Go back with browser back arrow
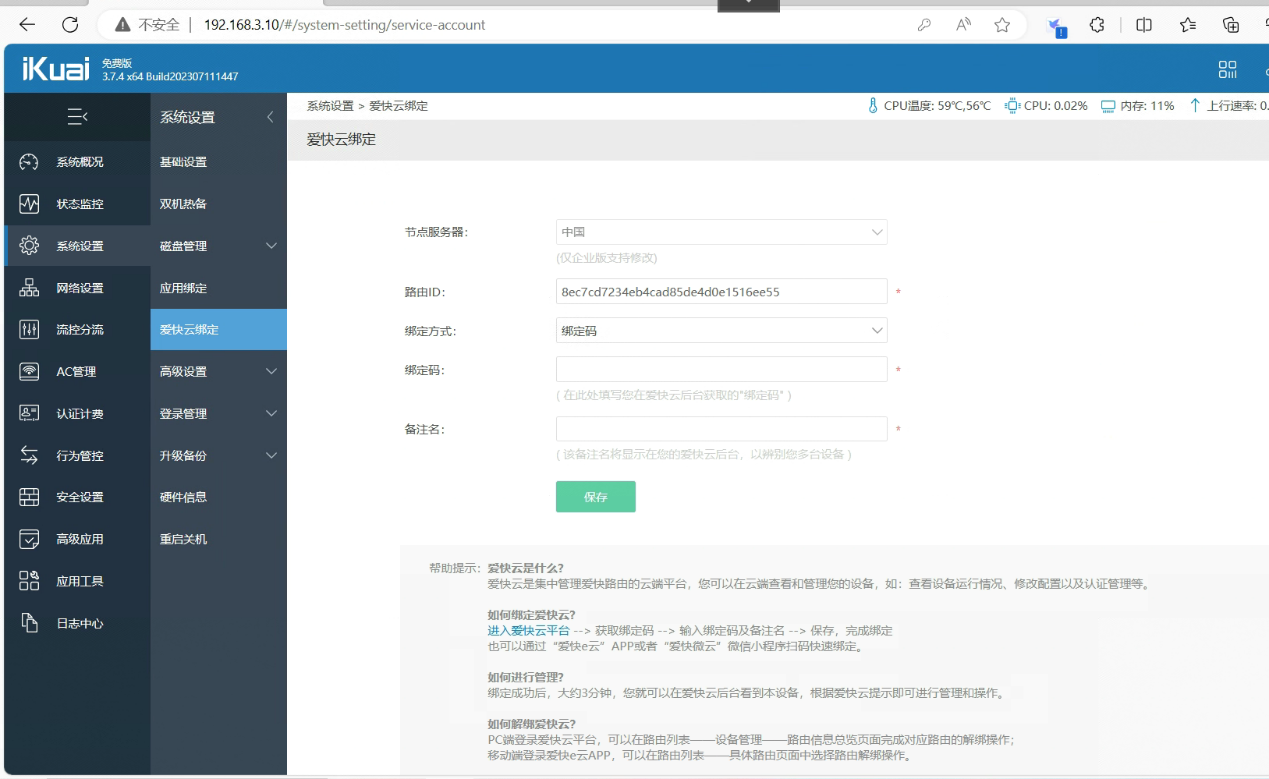Screen dimensions: 1269x779 27,25
